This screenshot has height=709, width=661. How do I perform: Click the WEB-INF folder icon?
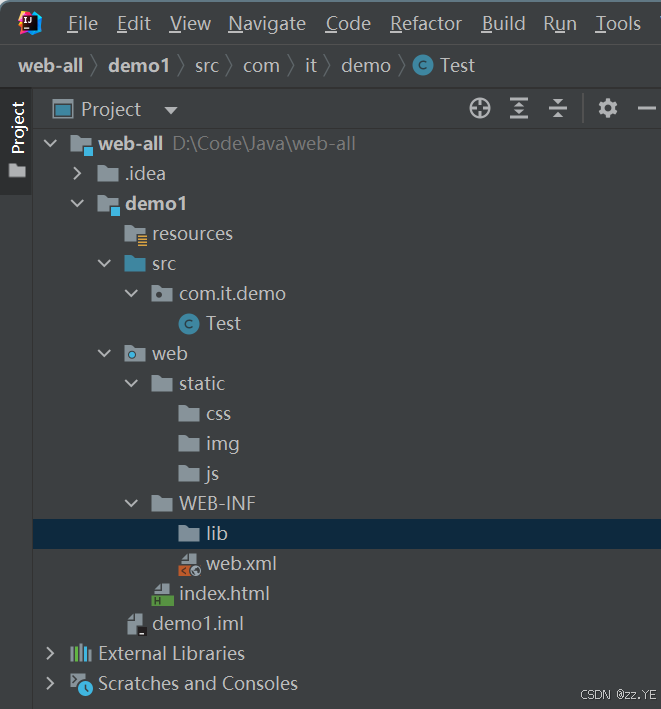coord(162,503)
